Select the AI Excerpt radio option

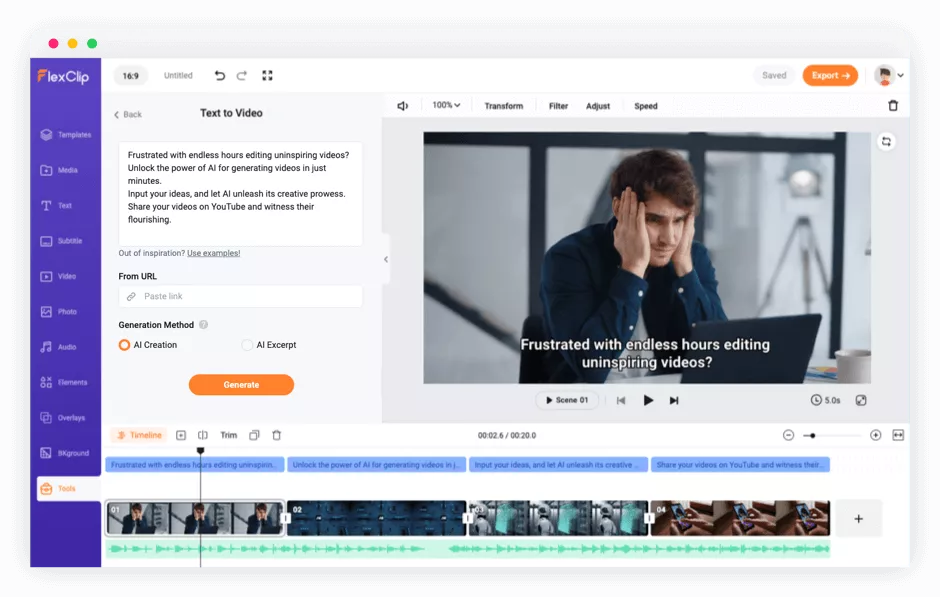pos(247,345)
